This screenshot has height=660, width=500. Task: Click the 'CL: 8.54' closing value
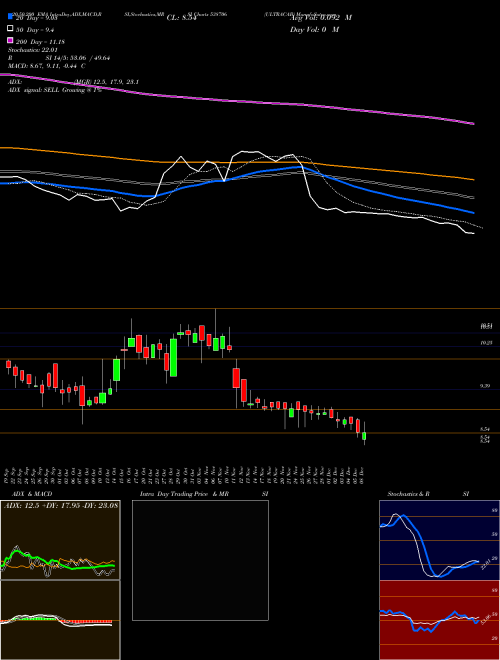point(181,18)
